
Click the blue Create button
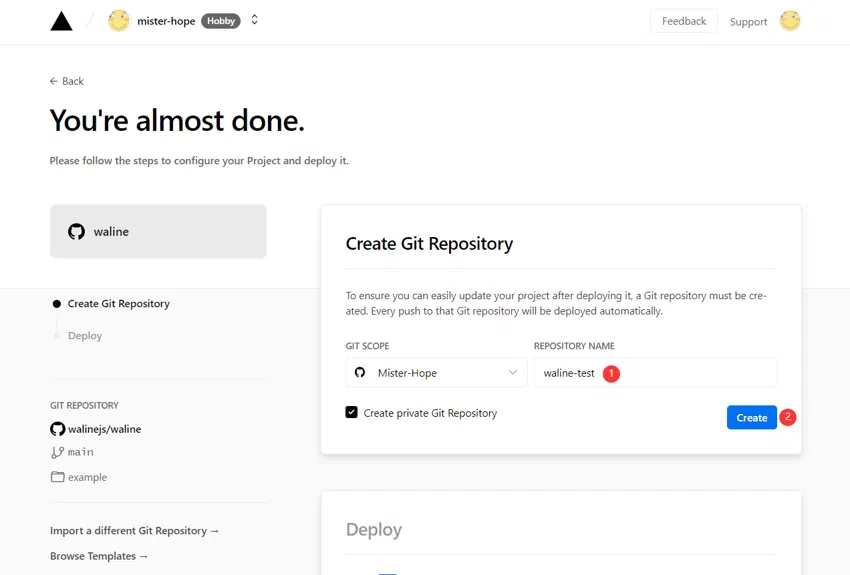[751, 417]
